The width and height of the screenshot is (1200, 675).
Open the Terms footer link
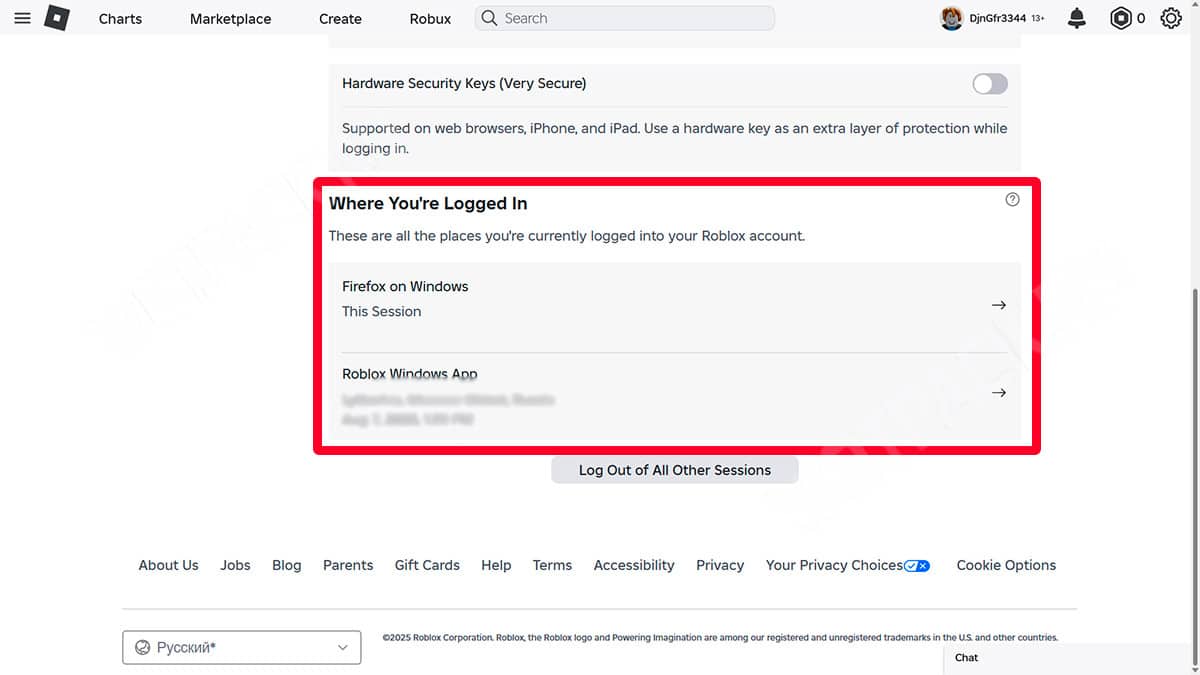[x=552, y=565]
